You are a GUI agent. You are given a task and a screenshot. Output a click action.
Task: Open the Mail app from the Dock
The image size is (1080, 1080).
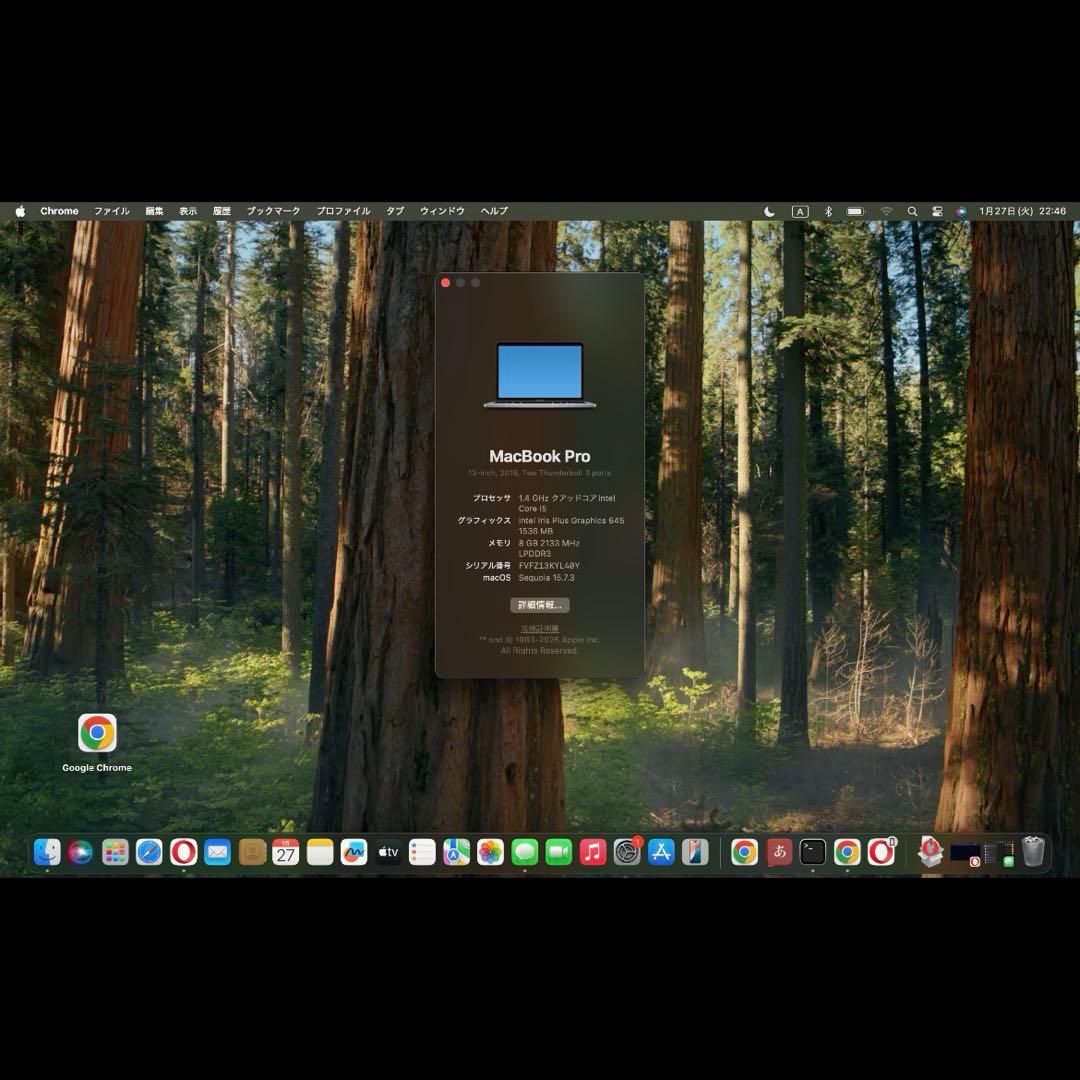pos(217,852)
